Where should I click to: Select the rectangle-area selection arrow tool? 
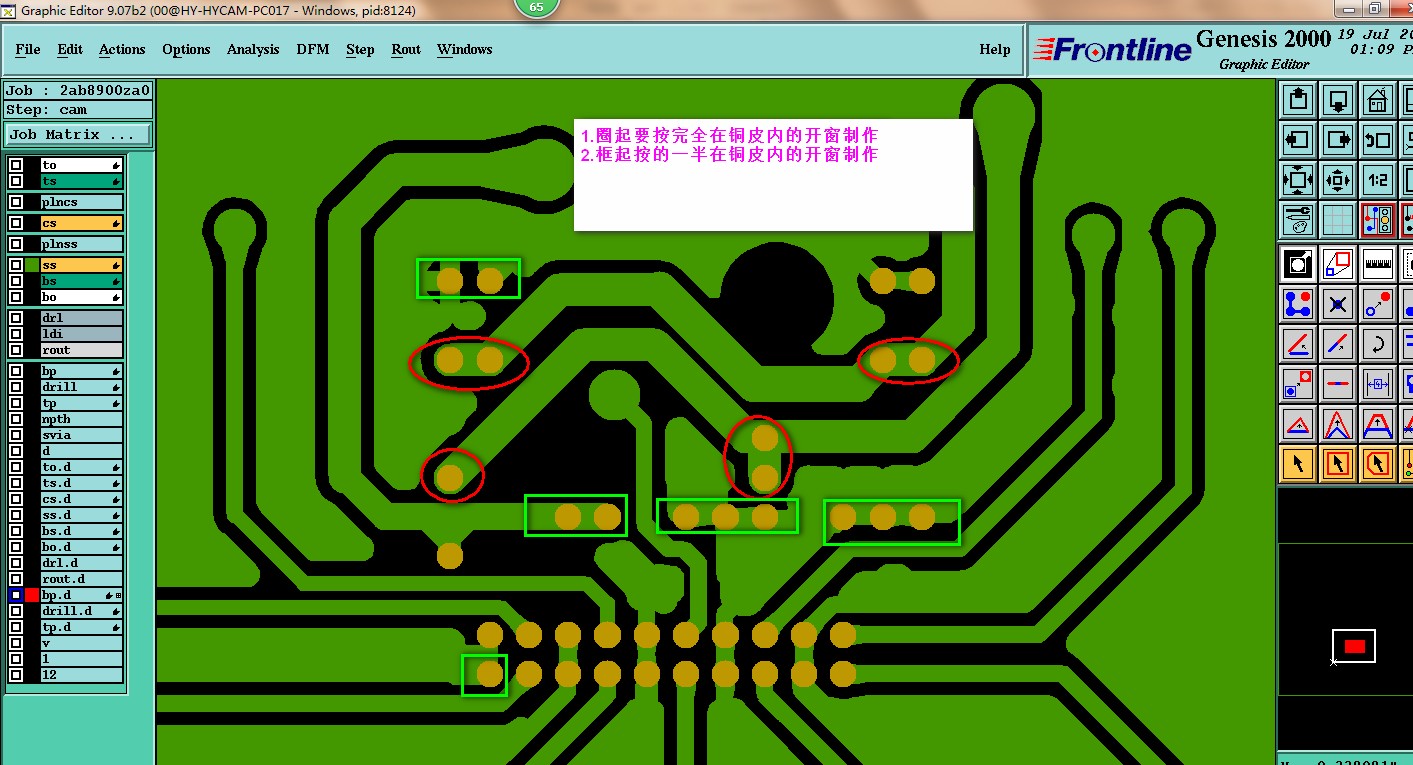point(1338,464)
